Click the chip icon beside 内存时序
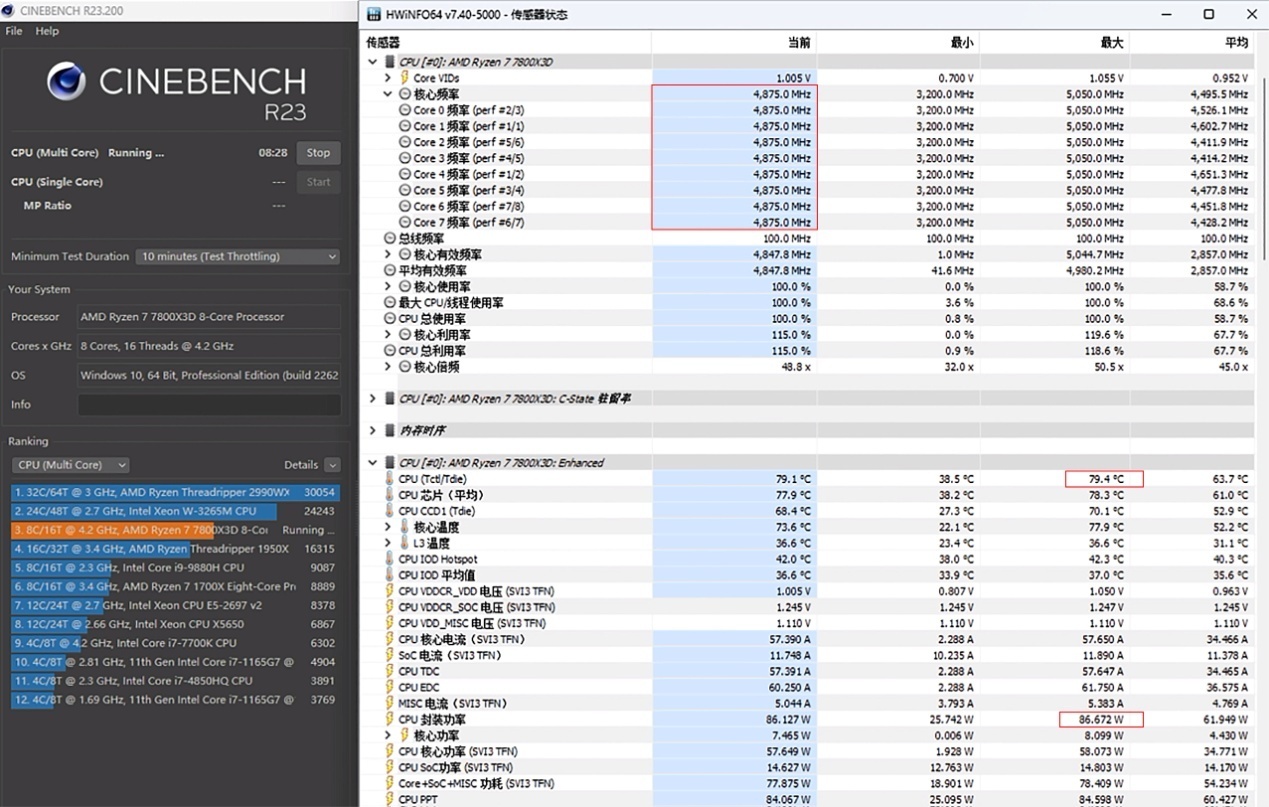The width and height of the screenshot is (1269, 807). pos(389,430)
